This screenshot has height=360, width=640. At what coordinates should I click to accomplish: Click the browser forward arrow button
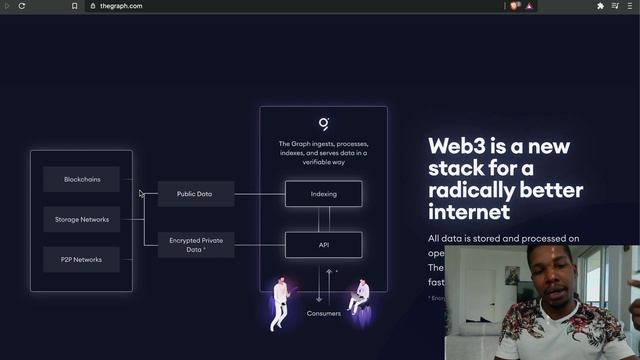pyautogui.click(x=7, y=6)
